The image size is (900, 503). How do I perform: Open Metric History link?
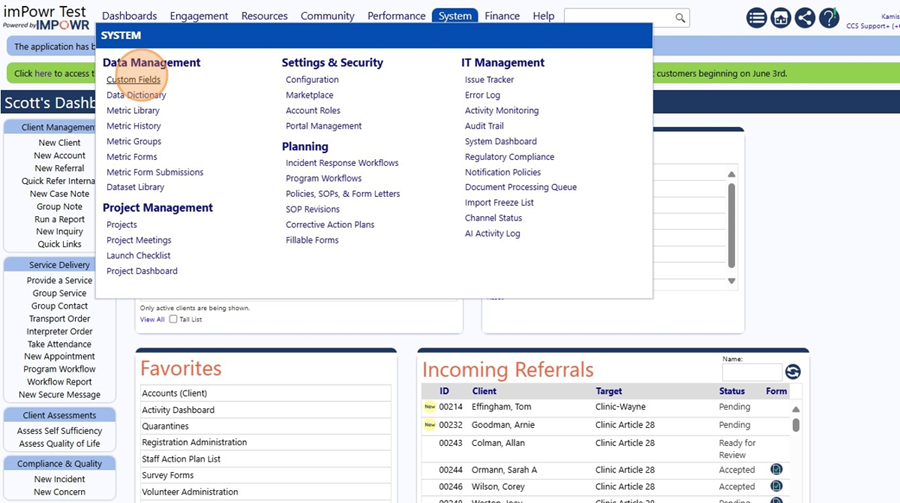134,126
